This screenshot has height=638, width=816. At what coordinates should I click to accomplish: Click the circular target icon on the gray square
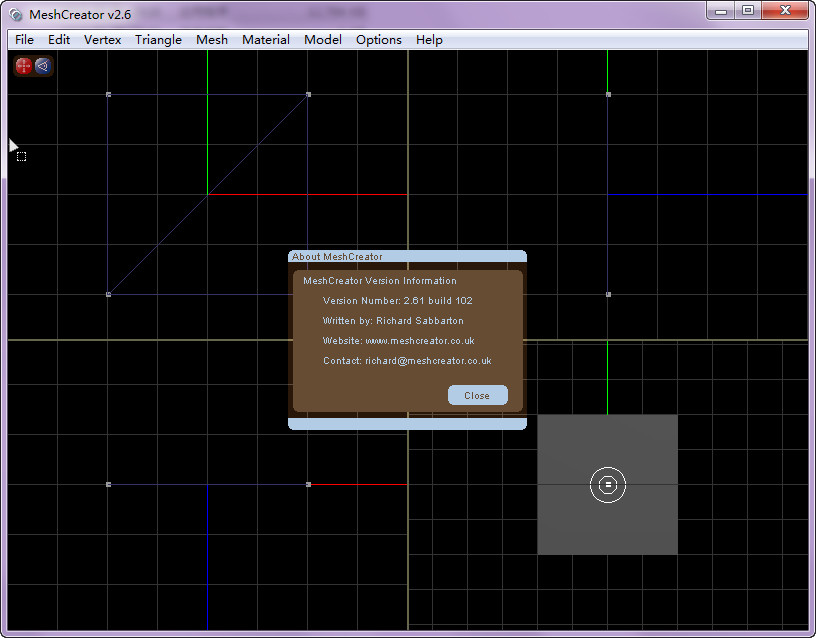tap(607, 485)
